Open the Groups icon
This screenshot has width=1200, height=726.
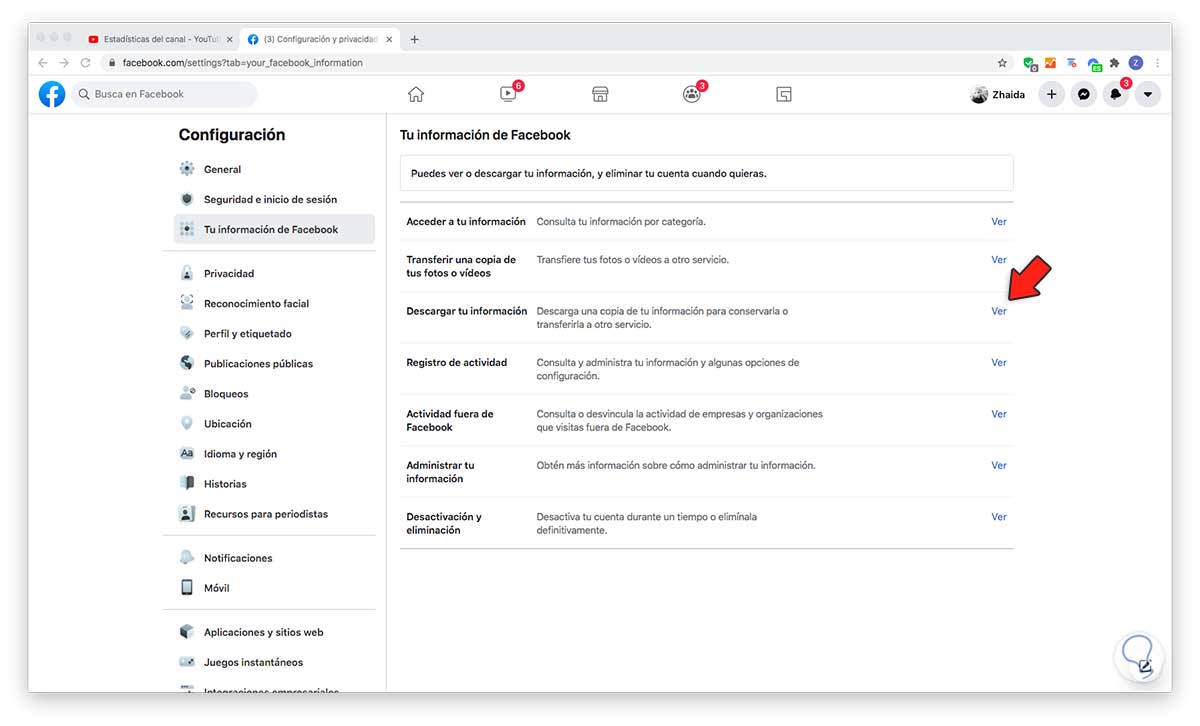(692, 94)
